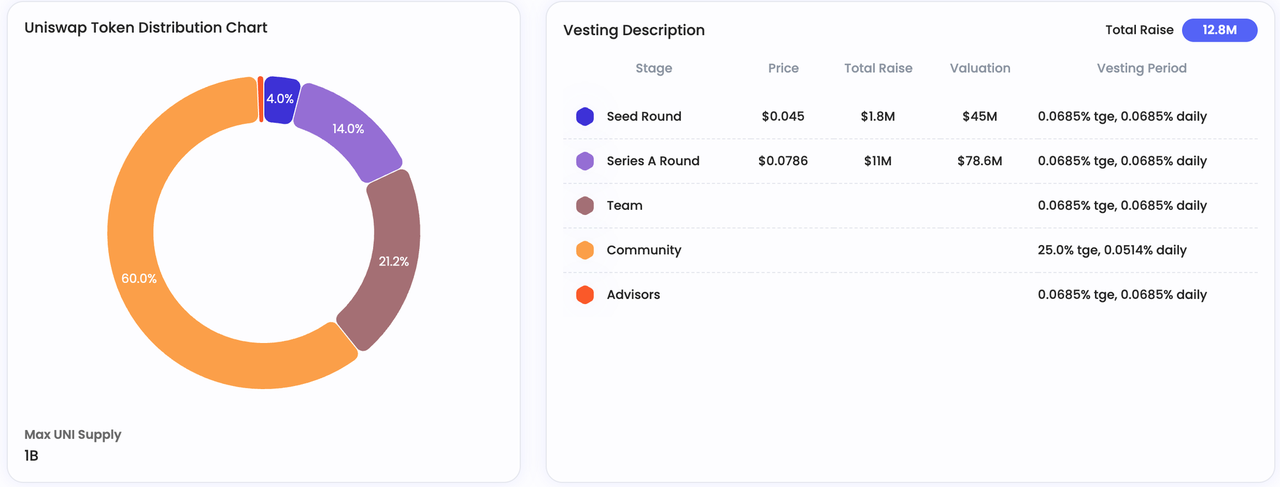Click the Series A $78.6M valuation cell
The height and width of the screenshot is (487, 1280).
click(x=979, y=161)
